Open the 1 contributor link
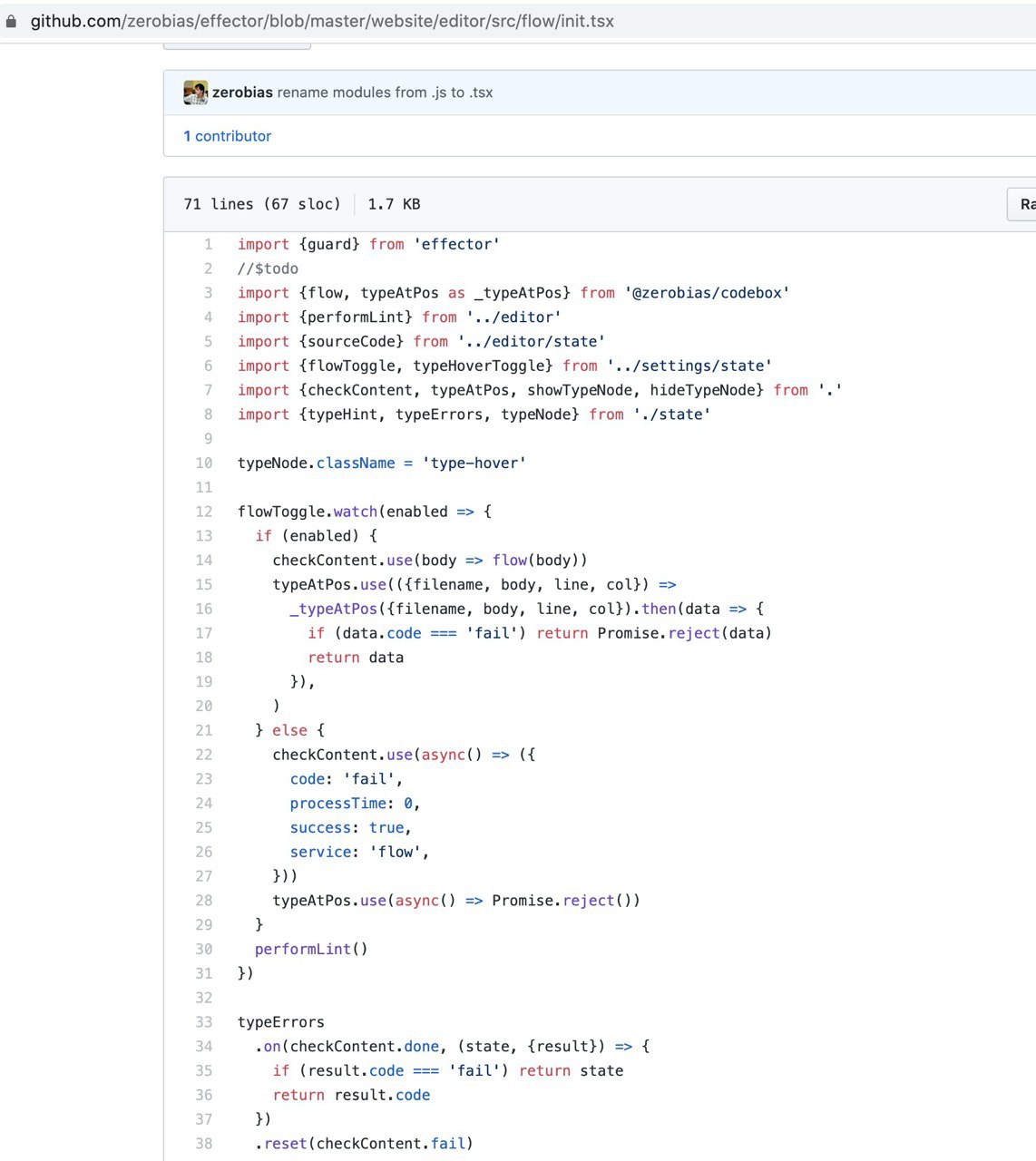 click(x=227, y=136)
